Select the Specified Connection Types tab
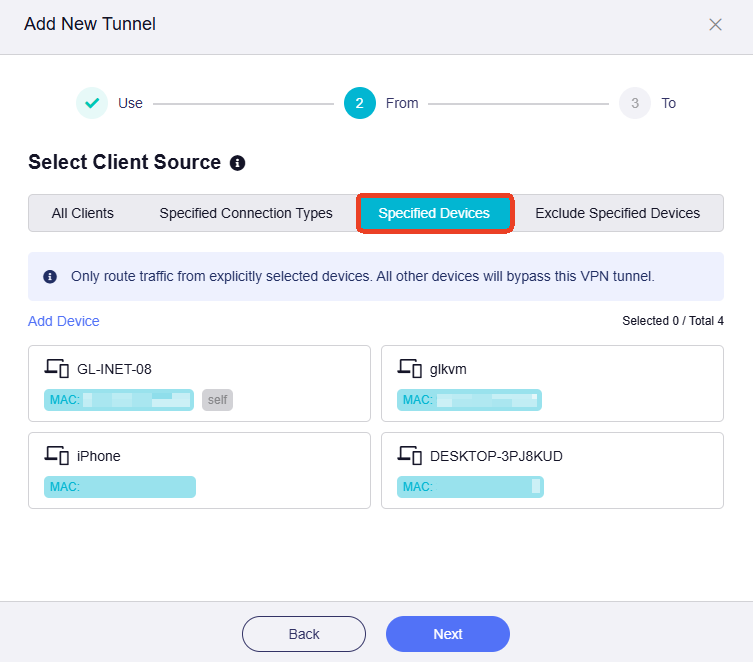Screen dimensions: 753x662 pyautogui.click(x=246, y=213)
